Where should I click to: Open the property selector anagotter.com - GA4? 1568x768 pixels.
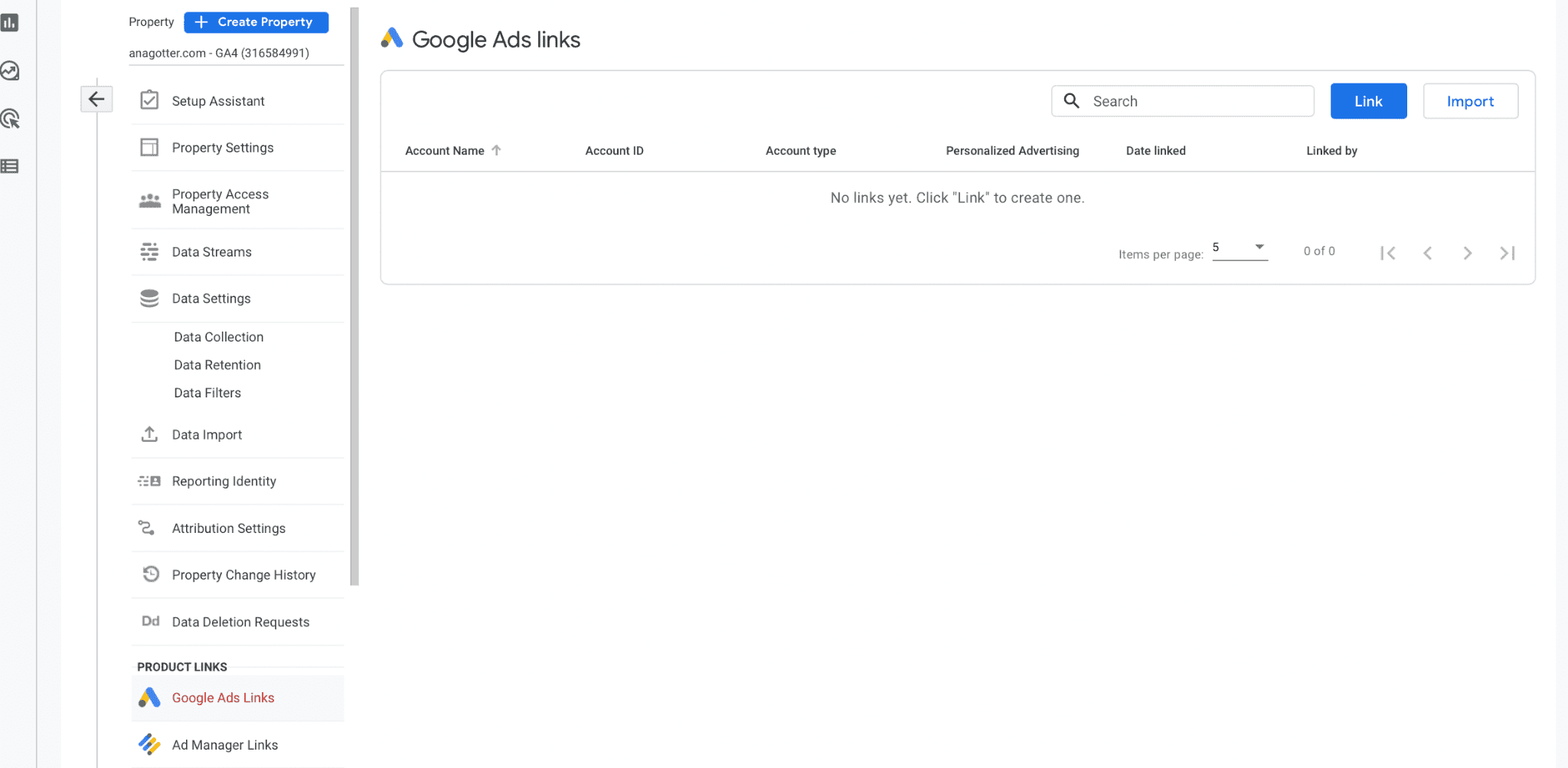[236, 54]
